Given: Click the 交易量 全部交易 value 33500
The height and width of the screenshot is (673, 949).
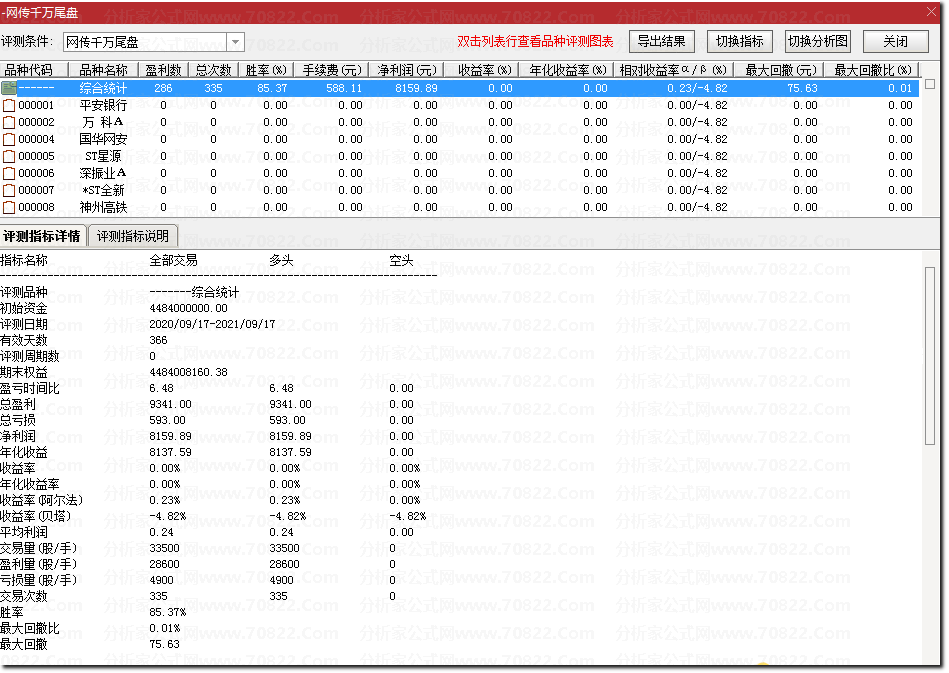Looking at the screenshot, I should pos(164,548).
